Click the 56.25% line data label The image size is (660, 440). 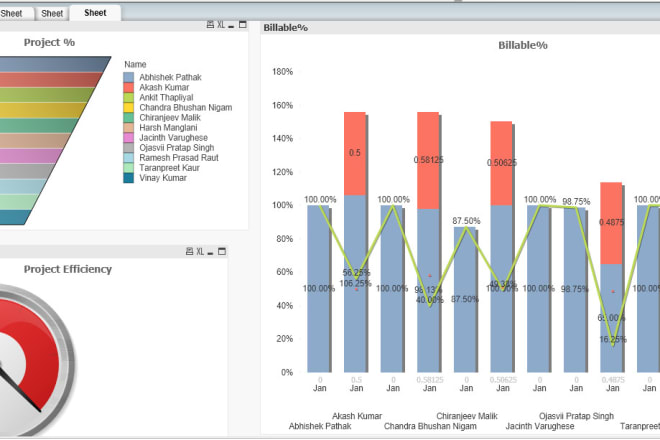pyautogui.click(x=357, y=273)
